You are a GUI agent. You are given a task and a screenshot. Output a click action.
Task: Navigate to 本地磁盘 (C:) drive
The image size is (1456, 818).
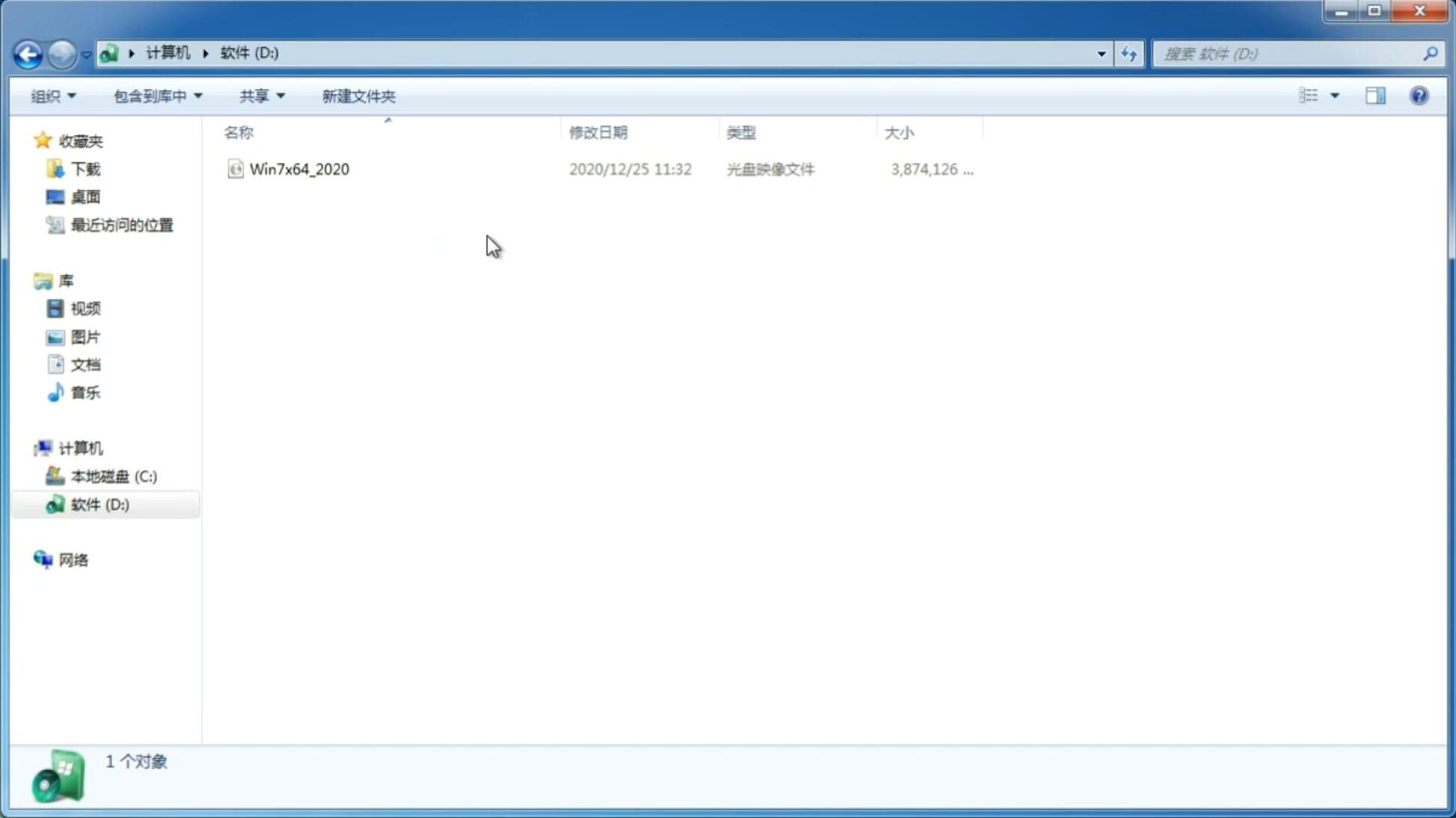point(113,476)
